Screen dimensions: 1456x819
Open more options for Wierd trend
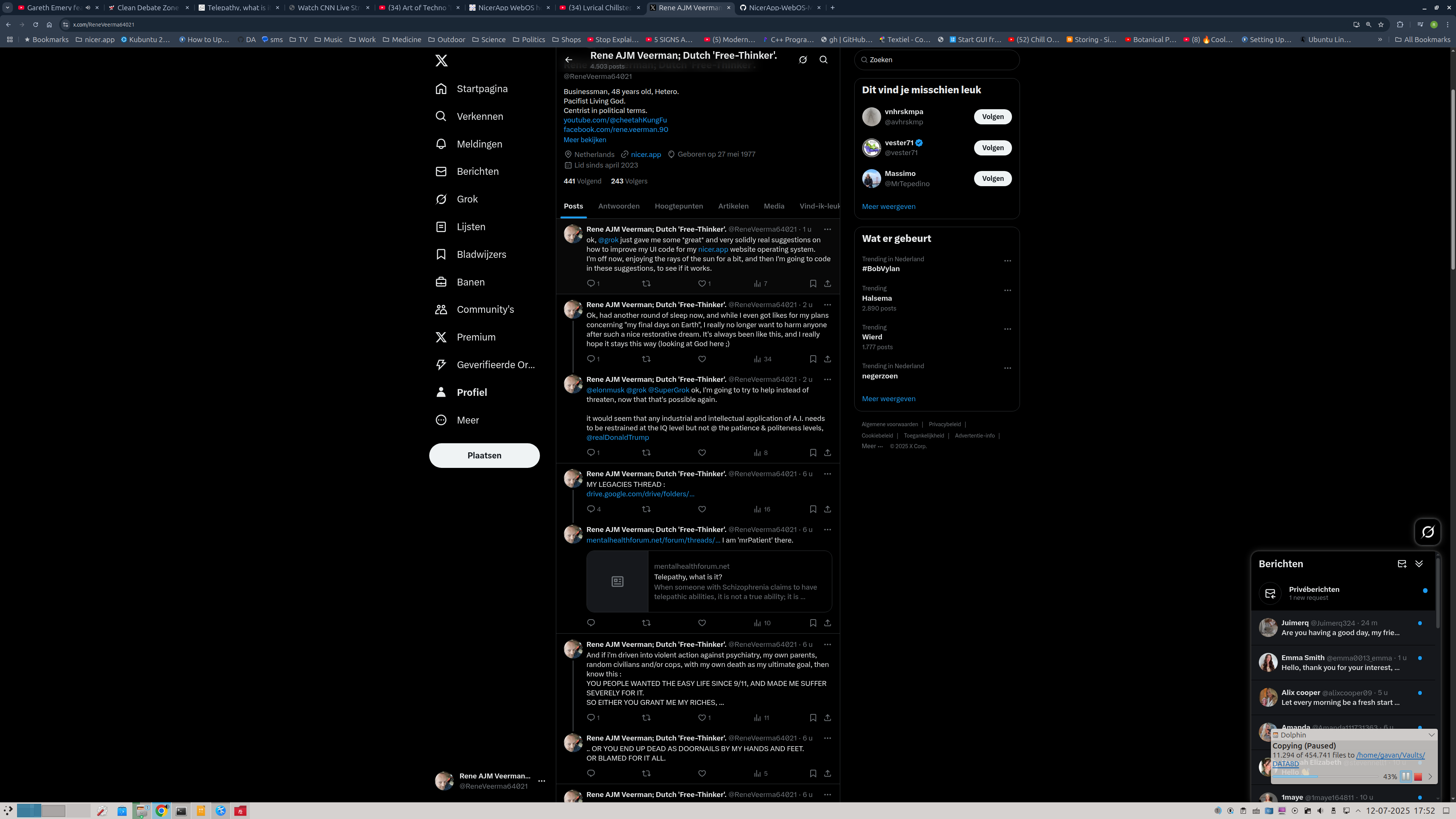(x=1007, y=329)
